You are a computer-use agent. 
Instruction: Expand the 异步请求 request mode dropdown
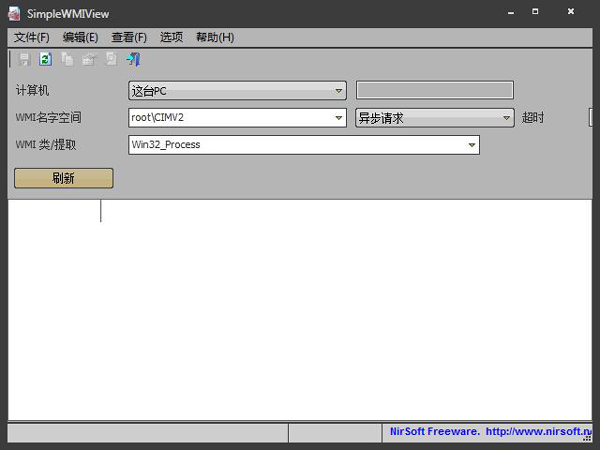506,118
